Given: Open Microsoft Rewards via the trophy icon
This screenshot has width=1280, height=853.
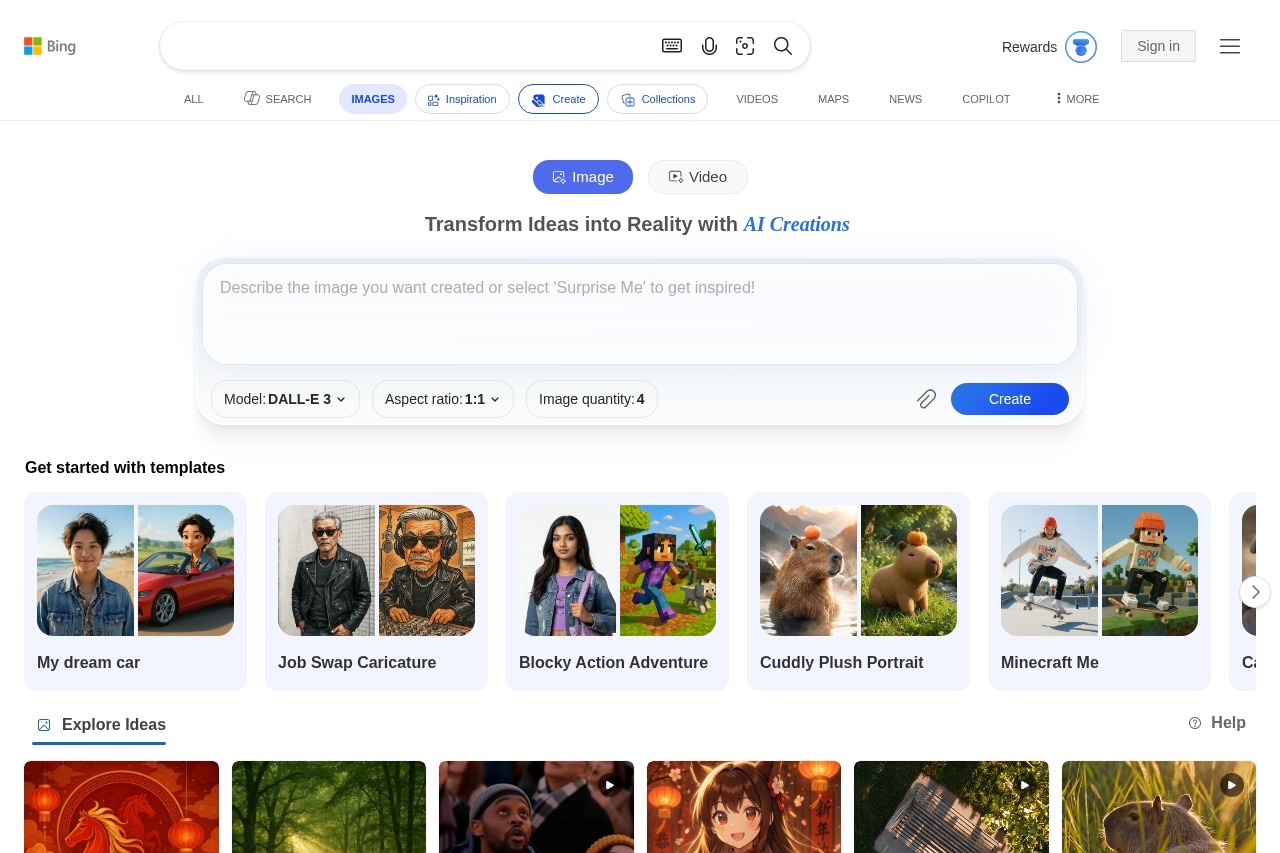Looking at the screenshot, I should pos(1081,47).
